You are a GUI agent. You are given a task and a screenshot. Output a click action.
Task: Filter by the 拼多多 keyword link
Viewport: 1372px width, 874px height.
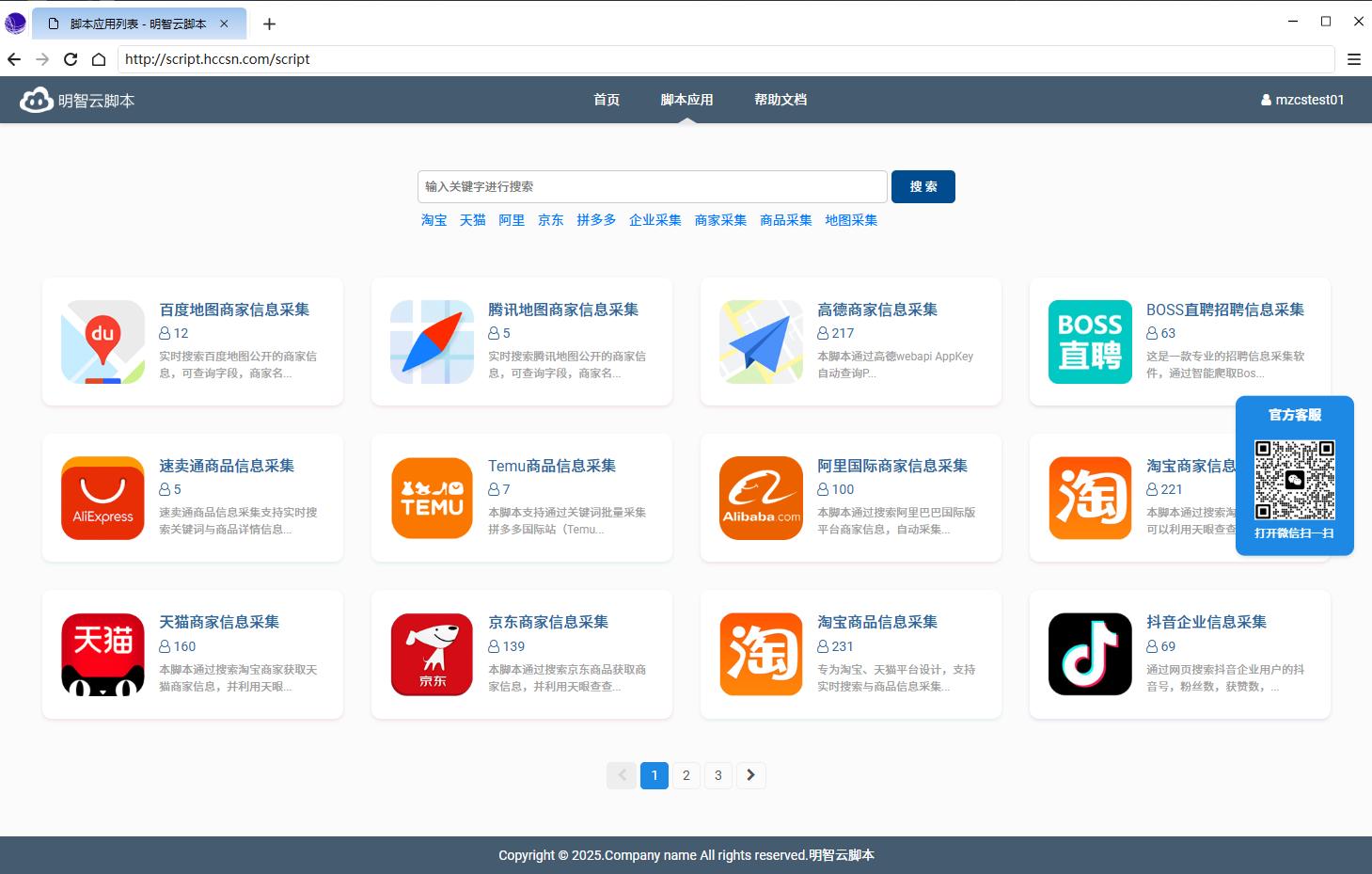tap(596, 220)
